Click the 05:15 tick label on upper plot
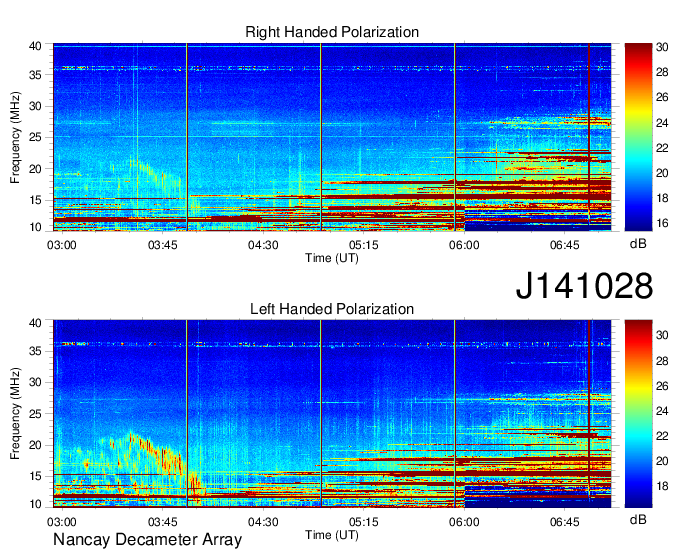The height and width of the screenshot is (552, 680). point(363,245)
